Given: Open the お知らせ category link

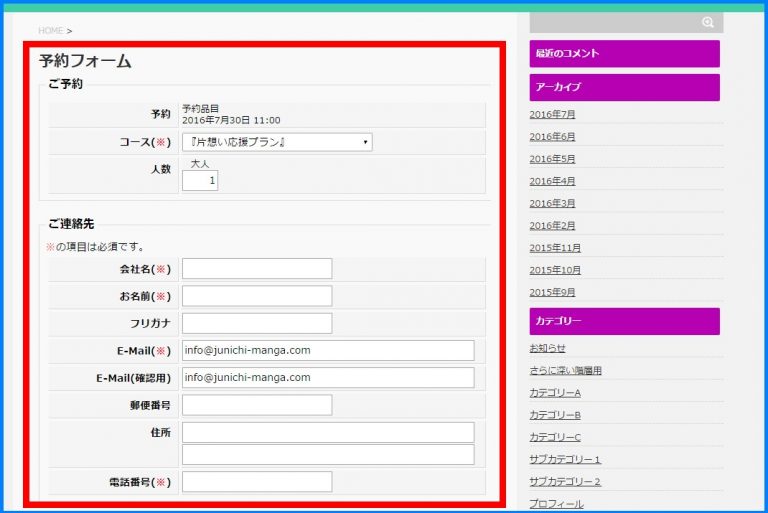Looking at the screenshot, I should [547, 349].
